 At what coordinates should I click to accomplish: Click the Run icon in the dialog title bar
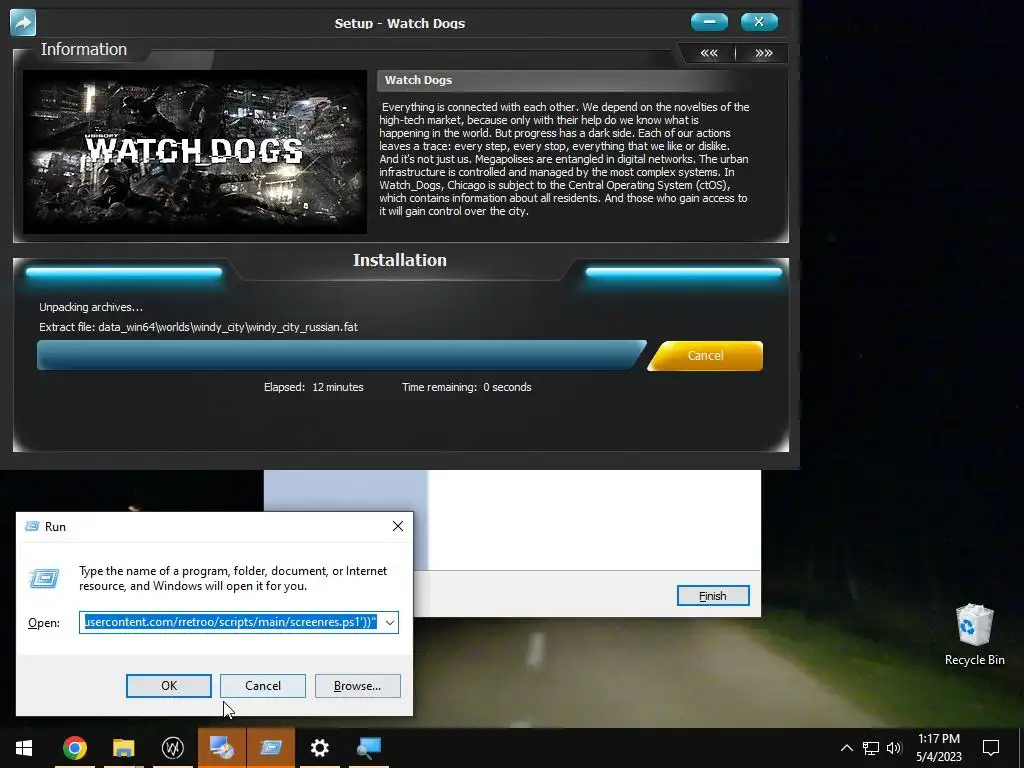[31, 526]
